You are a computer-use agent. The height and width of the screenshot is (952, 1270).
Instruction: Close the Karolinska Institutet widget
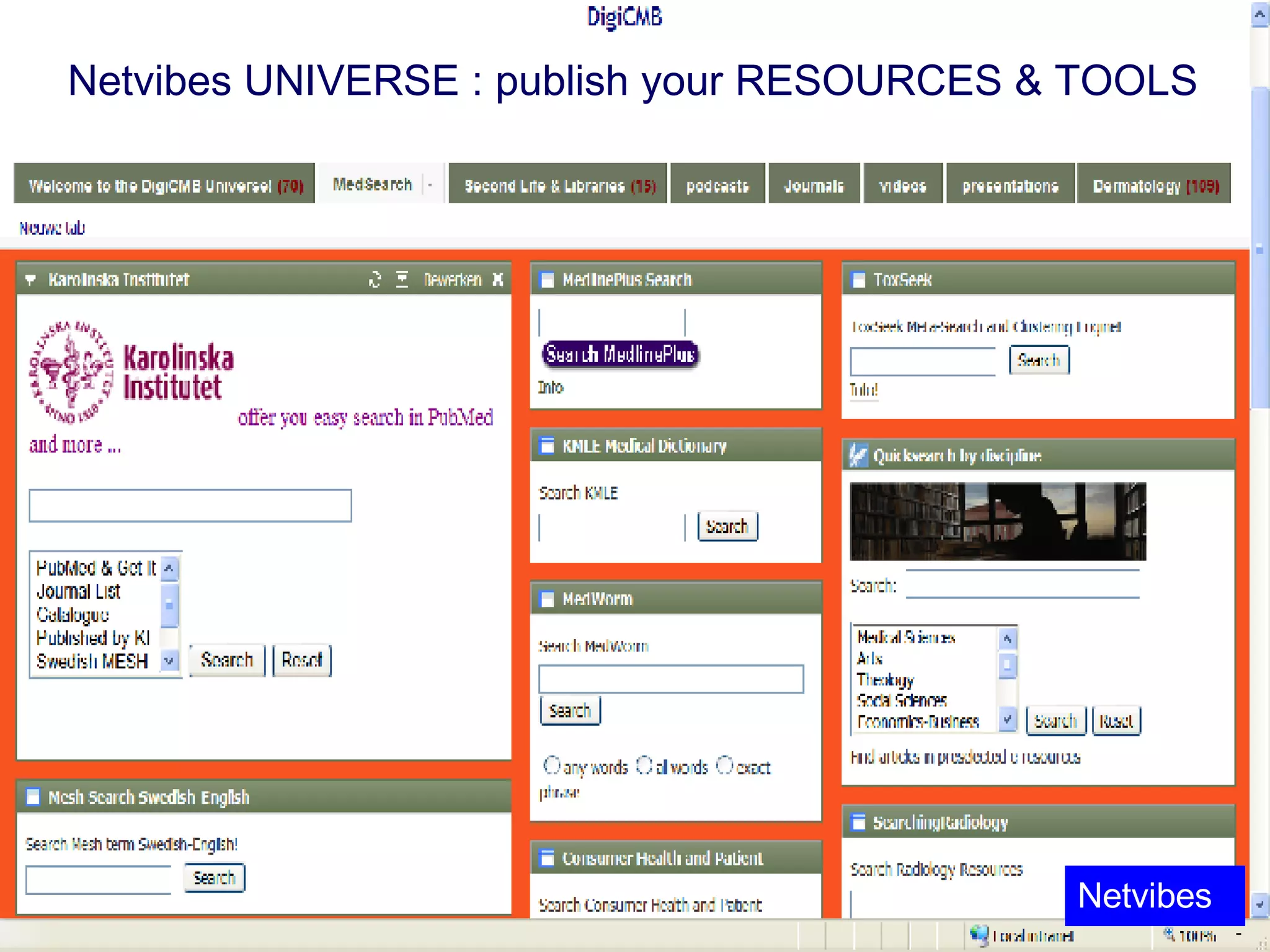click(497, 280)
